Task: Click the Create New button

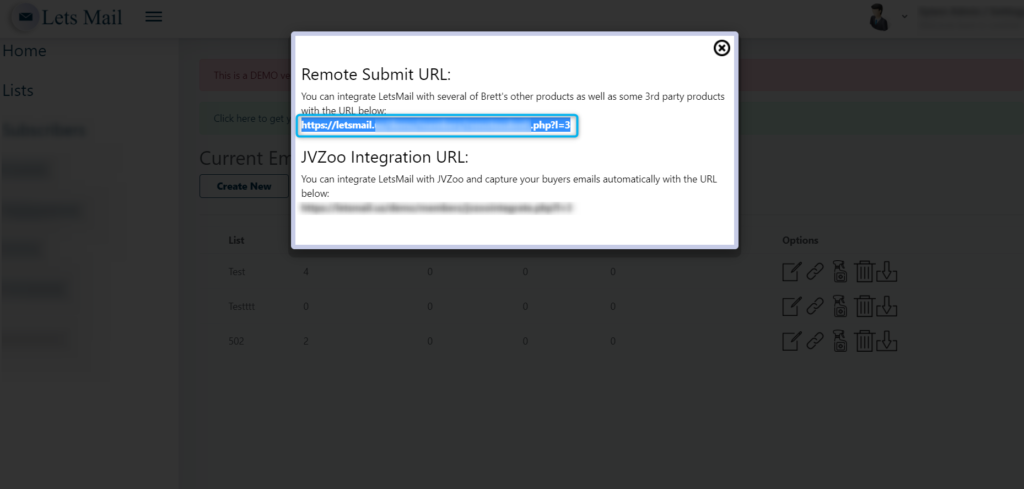Action: click(244, 186)
